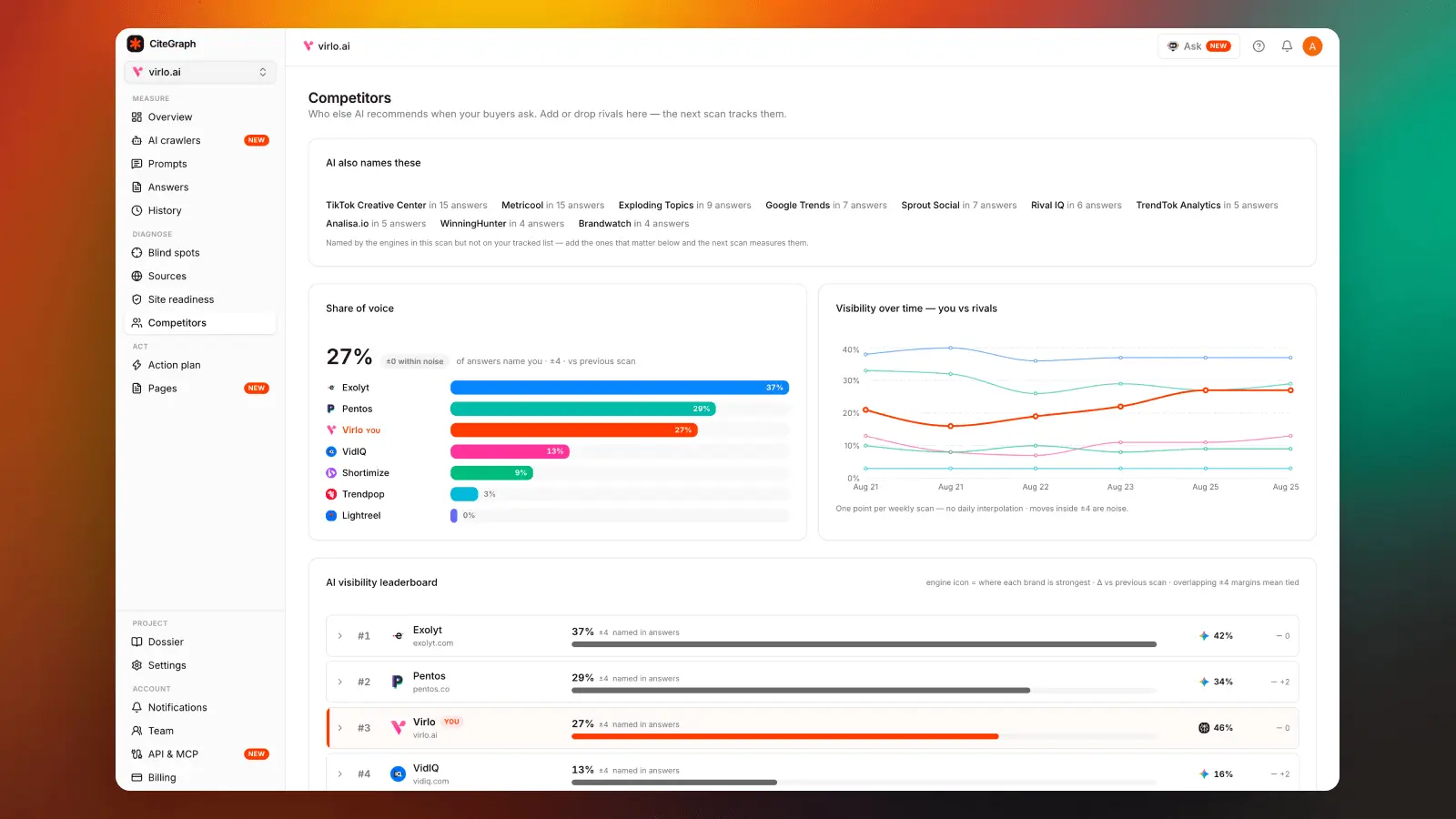The width and height of the screenshot is (1456, 819).
Task: Click the Brandwatch suggestion
Action: coord(634,224)
